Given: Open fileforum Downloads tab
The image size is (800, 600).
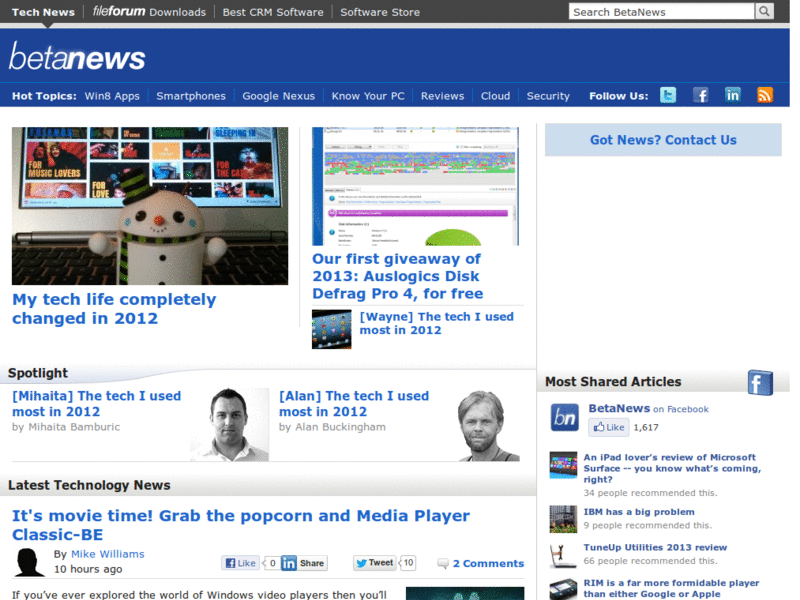Looking at the screenshot, I should coord(149,12).
